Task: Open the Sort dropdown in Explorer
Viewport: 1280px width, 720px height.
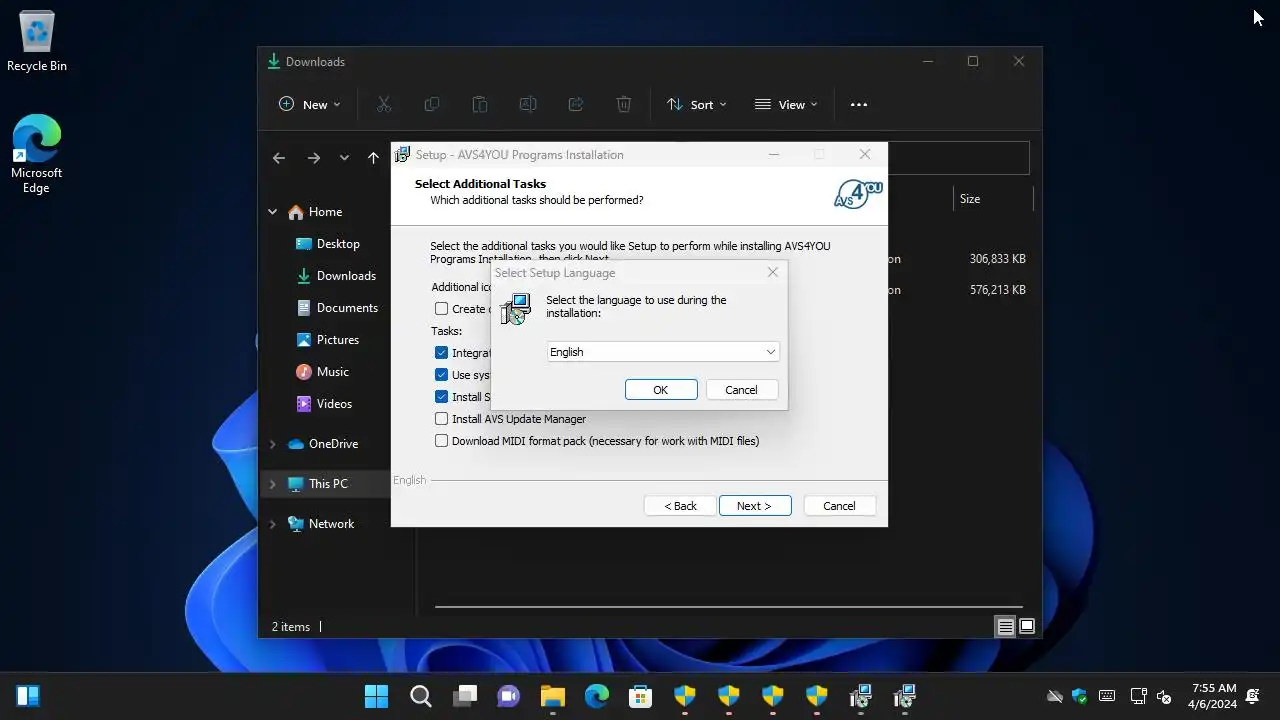Action: point(697,104)
